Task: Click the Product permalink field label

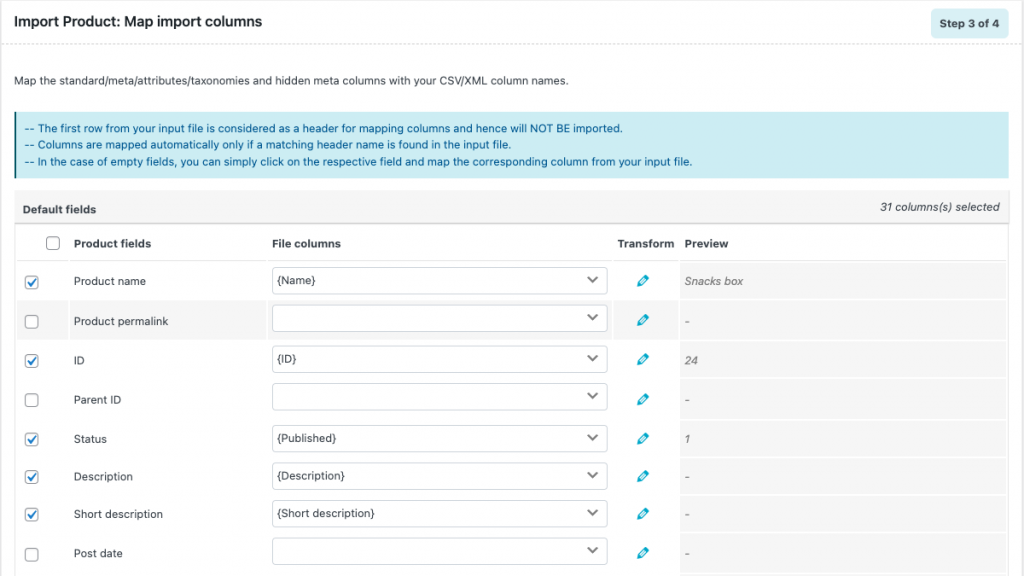Action: 121,321
